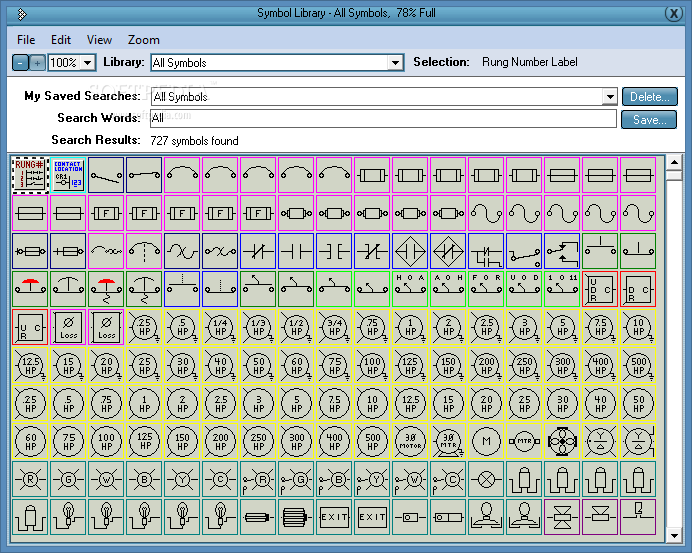Pick the U D R C relay box symbol

(600, 289)
